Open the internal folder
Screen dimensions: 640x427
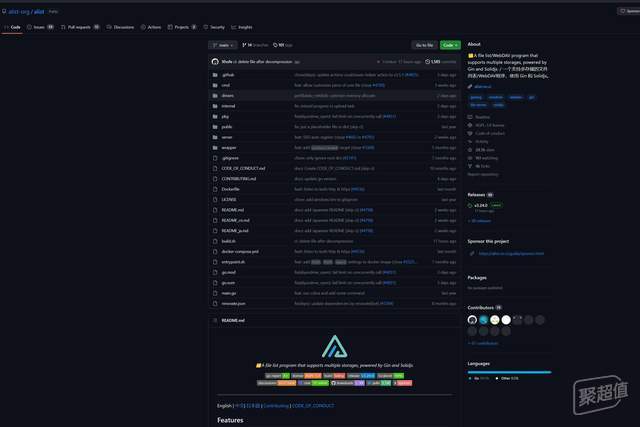click(228, 106)
